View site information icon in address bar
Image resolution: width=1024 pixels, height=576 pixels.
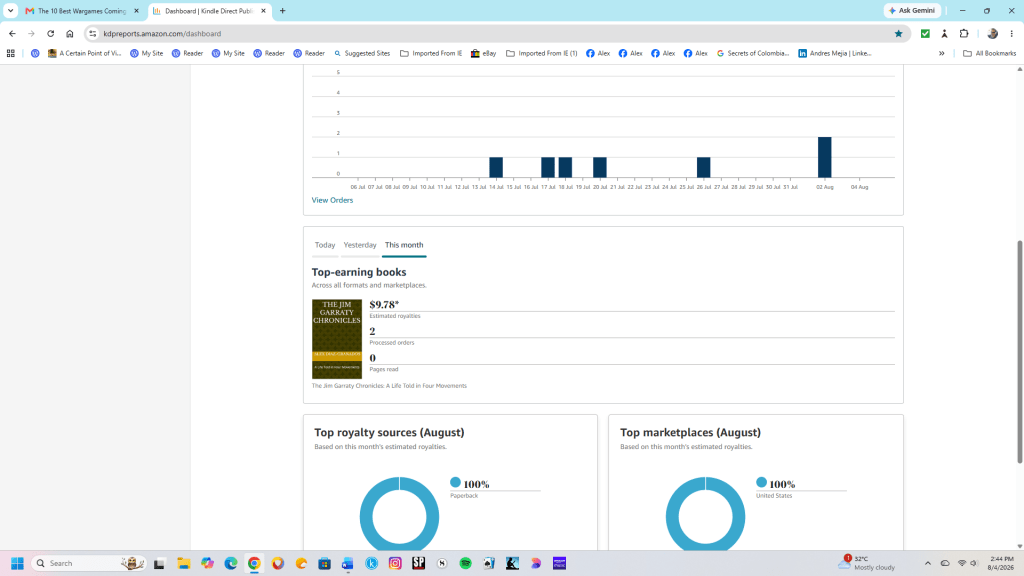coord(93,33)
